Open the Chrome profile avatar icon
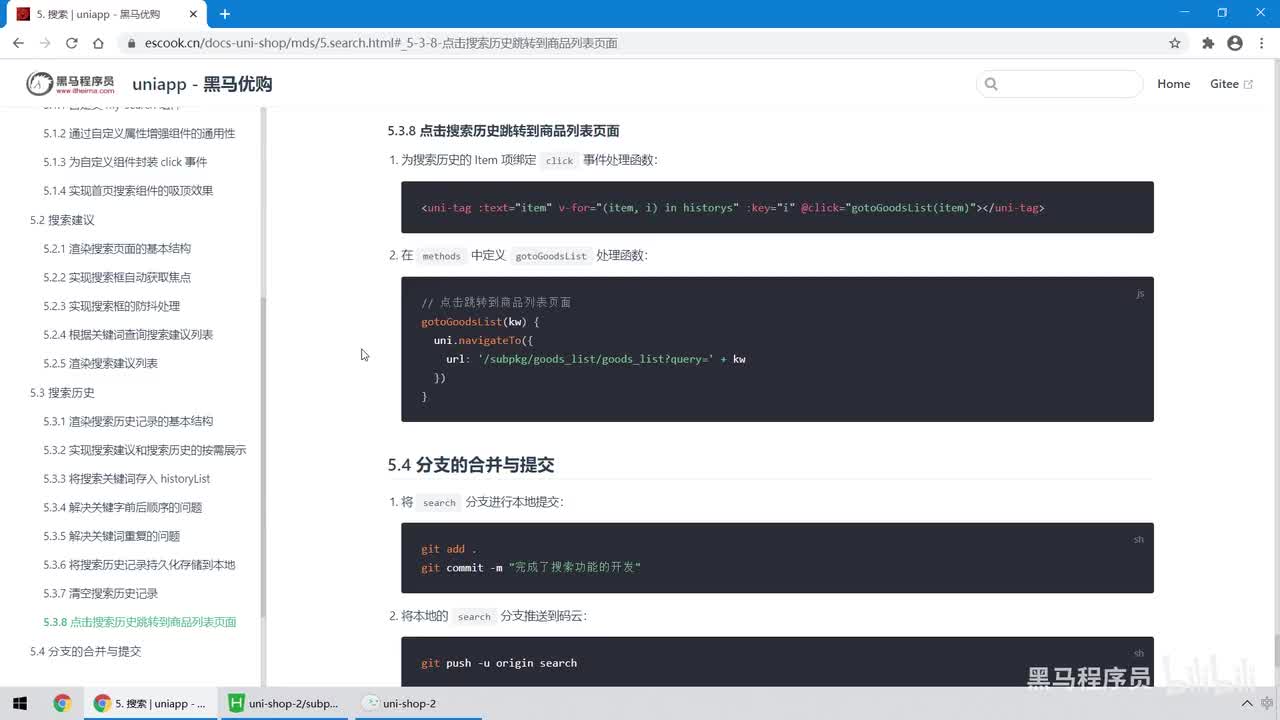 pyautogui.click(x=1235, y=43)
